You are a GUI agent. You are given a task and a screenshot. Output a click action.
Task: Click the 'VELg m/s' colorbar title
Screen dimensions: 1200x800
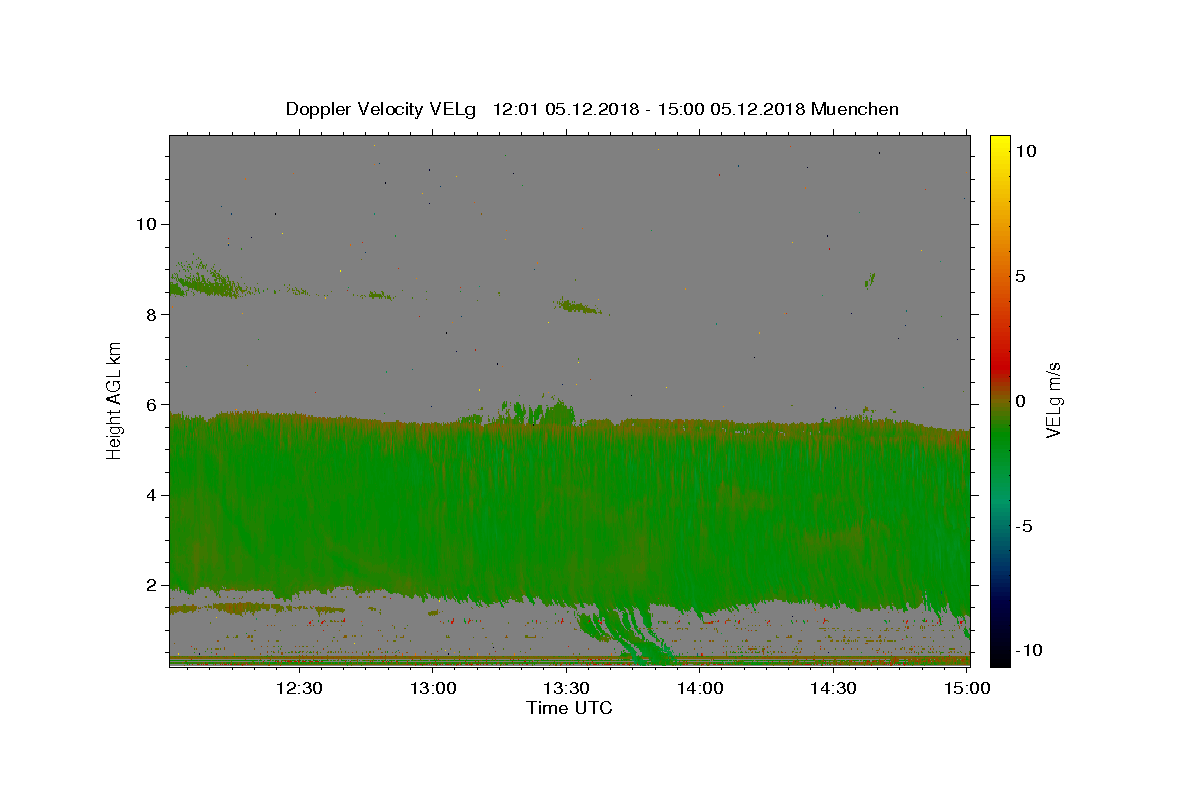pos(1054,401)
